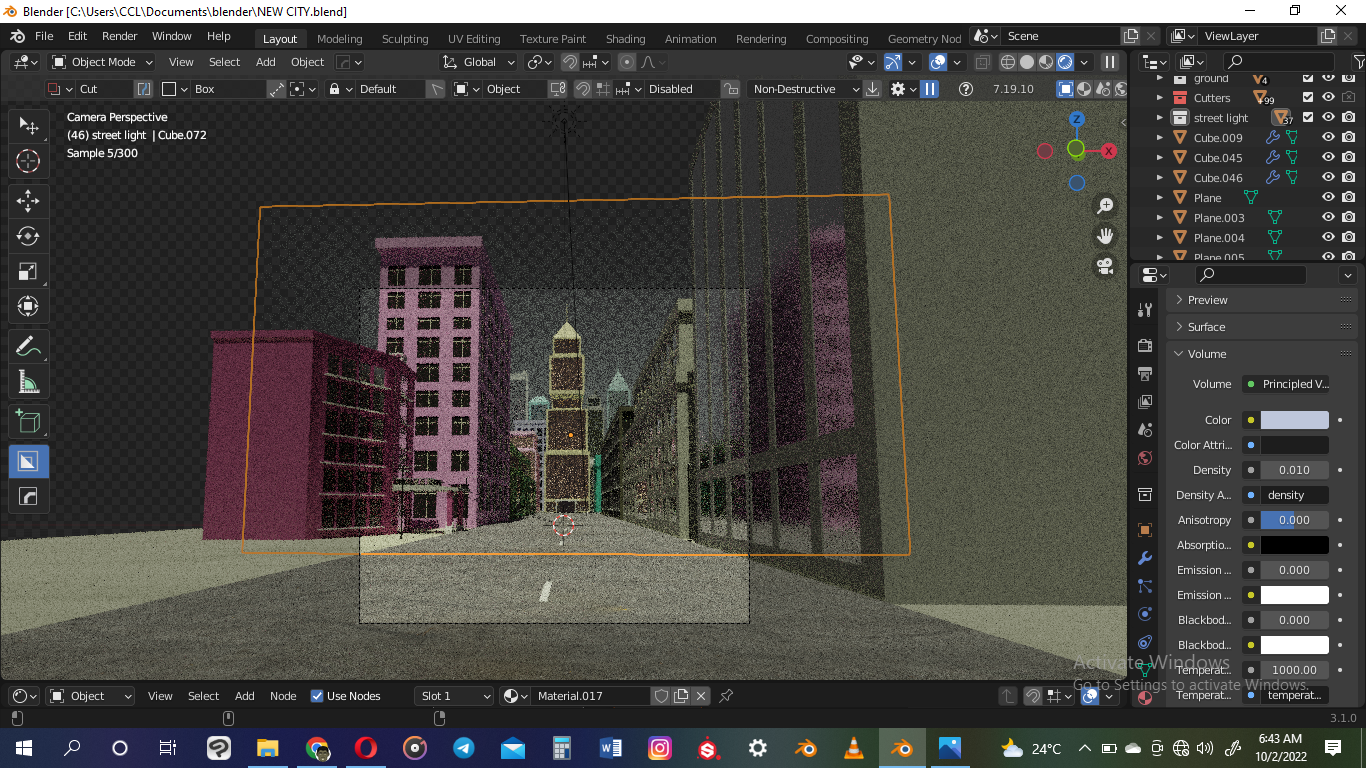Open the Tool properties tab

coord(1145,311)
